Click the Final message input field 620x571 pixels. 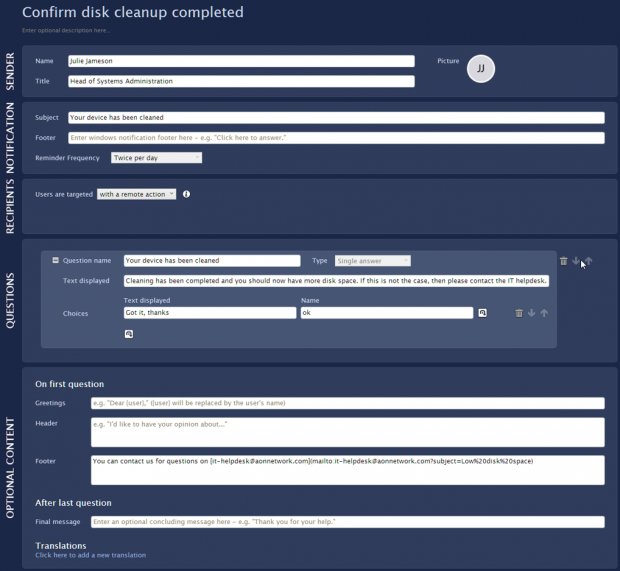(346, 522)
